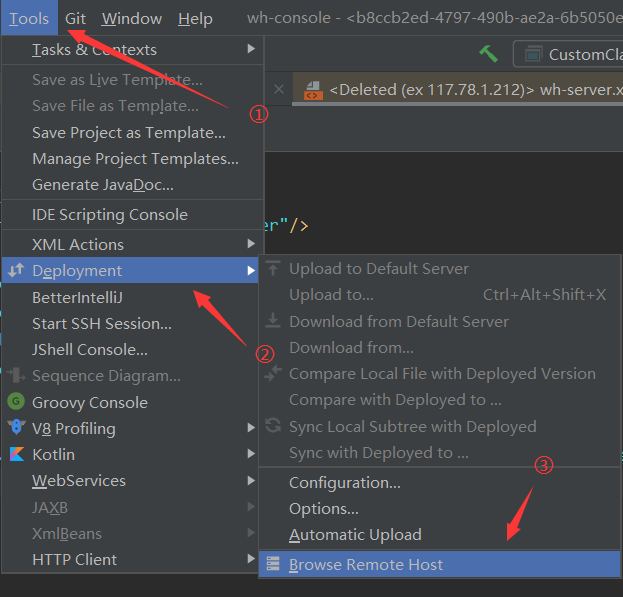Expand the V8 Profiling submenu arrow
Image resolution: width=623 pixels, height=597 pixels.
tap(251, 427)
